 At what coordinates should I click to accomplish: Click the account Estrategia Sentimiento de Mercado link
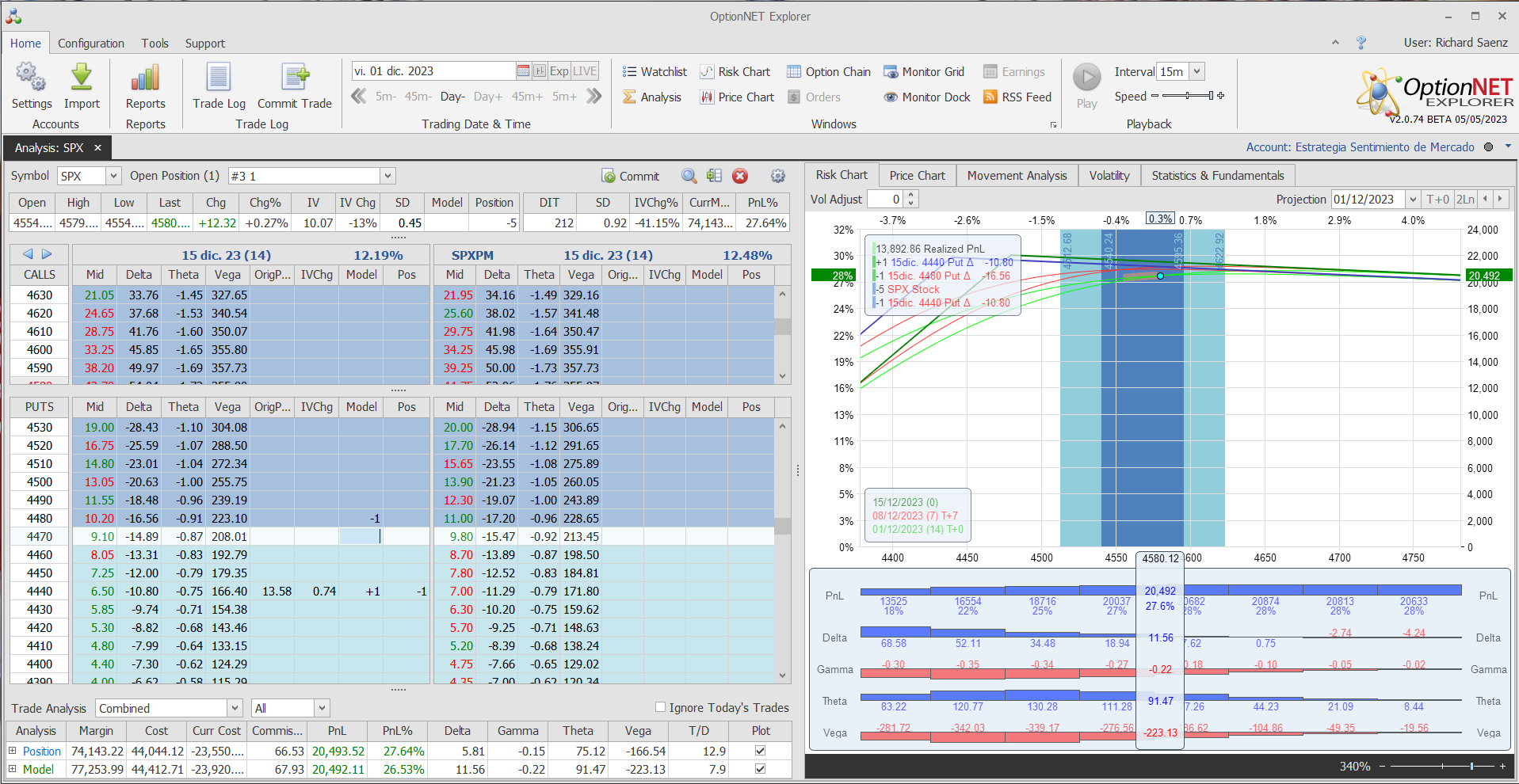pyautogui.click(x=1360, y=147)
